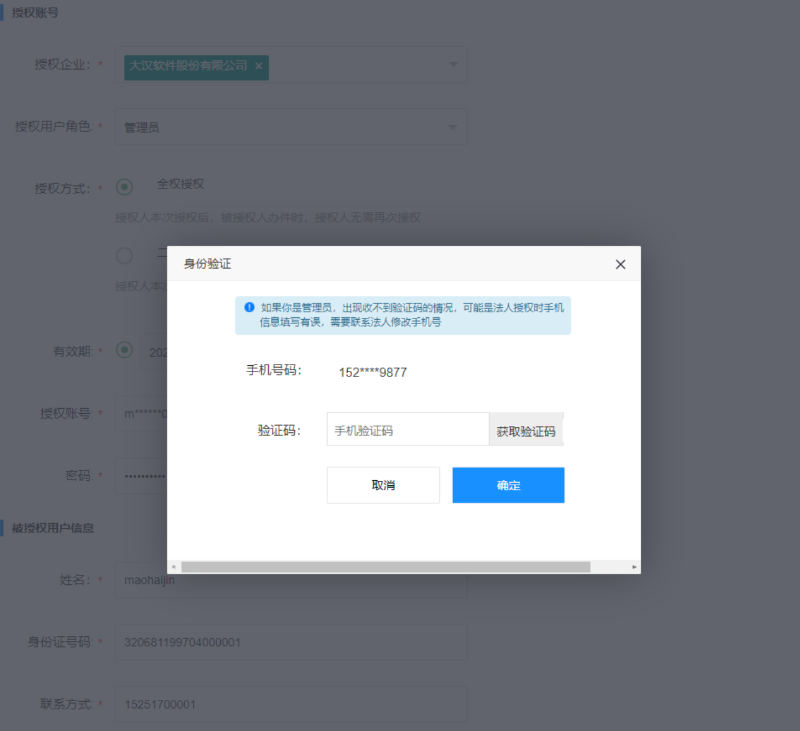
Task: Click right arrow of dialog horizontal scrollbar
Action: click(634, 567)
